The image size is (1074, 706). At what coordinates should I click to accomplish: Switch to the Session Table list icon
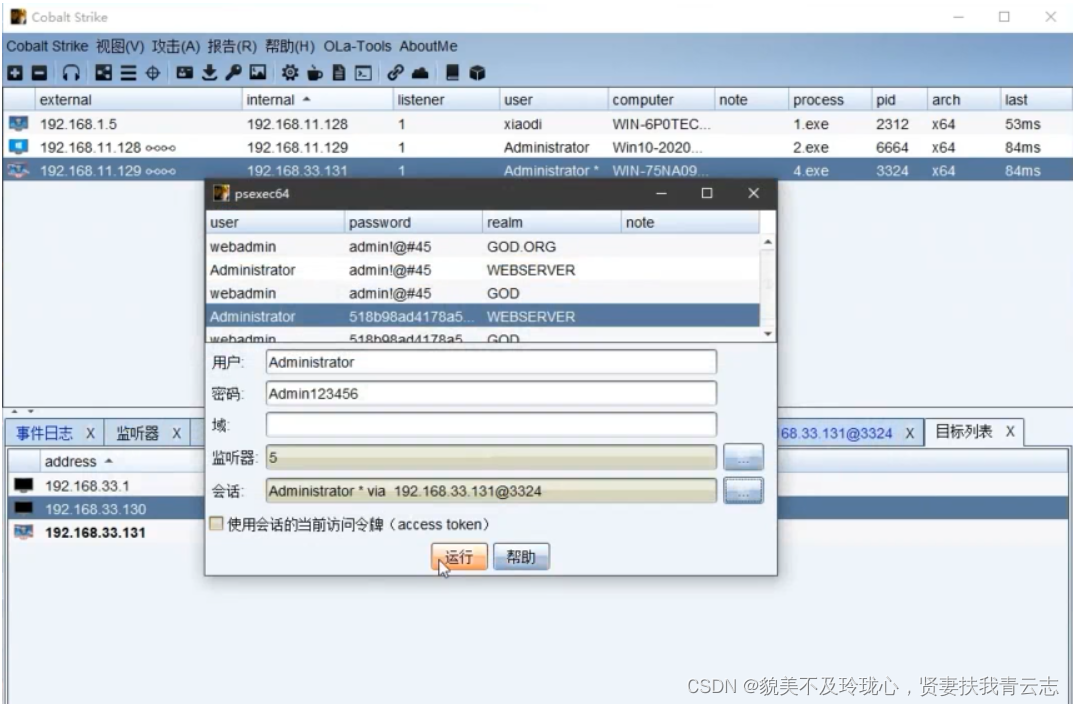tap(128, 73)
